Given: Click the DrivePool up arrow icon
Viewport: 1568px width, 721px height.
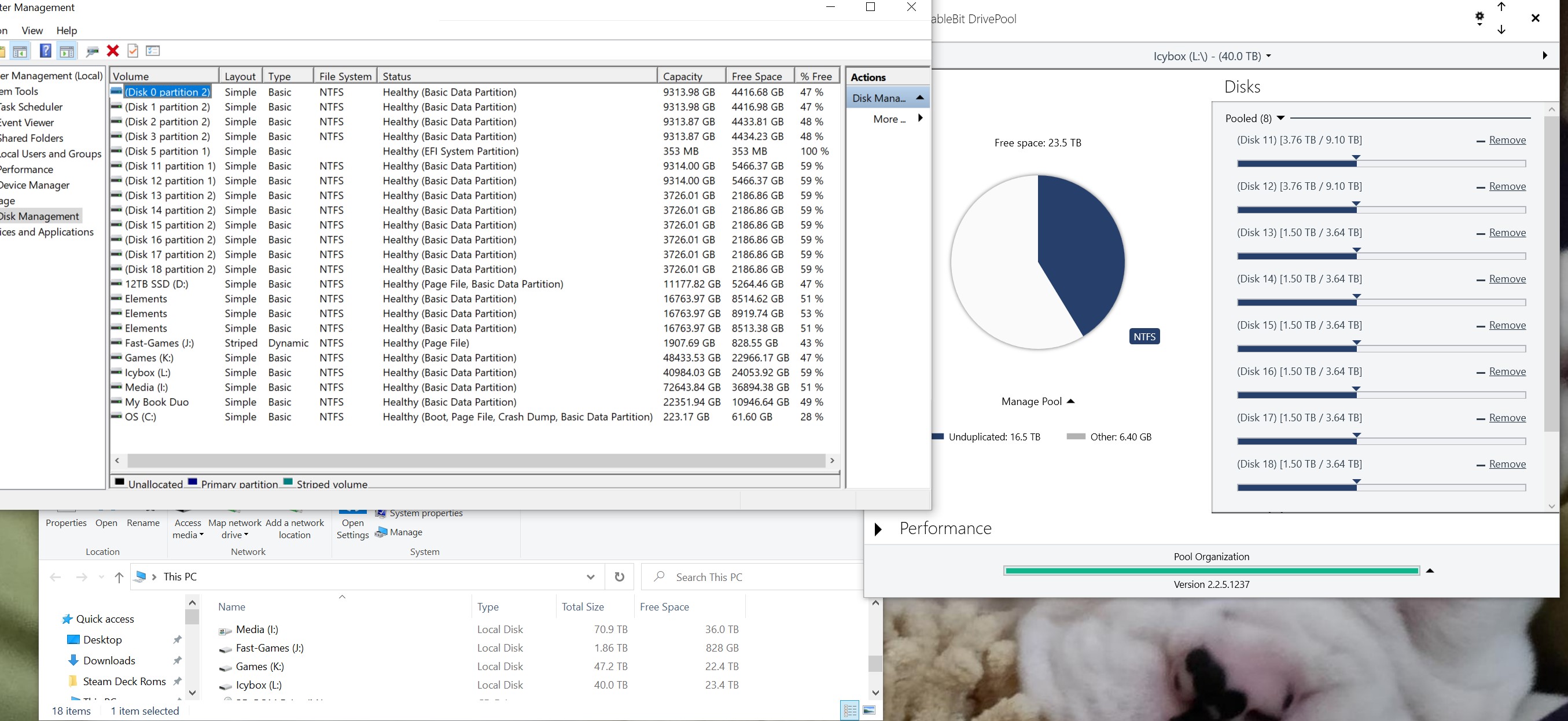Looking at the screenshot, I should click(1501, 7).
